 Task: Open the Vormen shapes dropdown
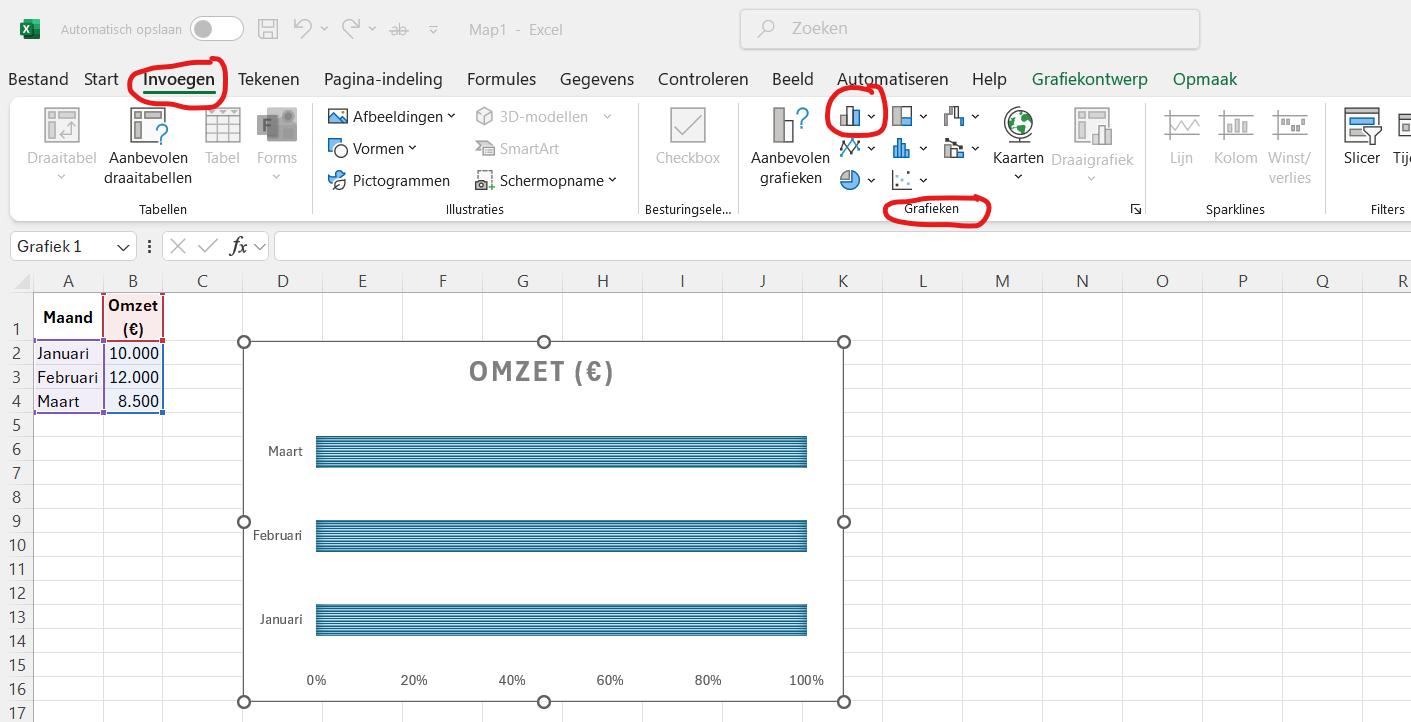pyautogui.click(x=372, y=148)
